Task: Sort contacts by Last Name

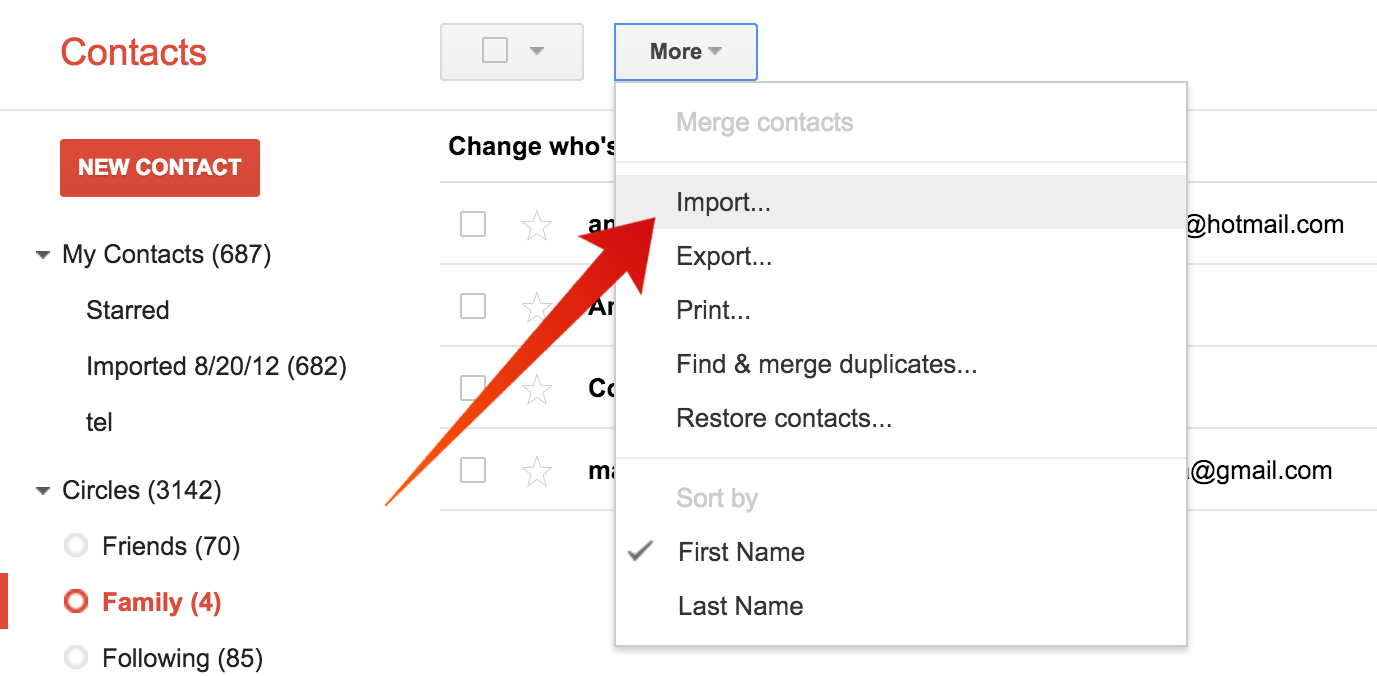Action: pyautogui.click(x=740, y=606)
